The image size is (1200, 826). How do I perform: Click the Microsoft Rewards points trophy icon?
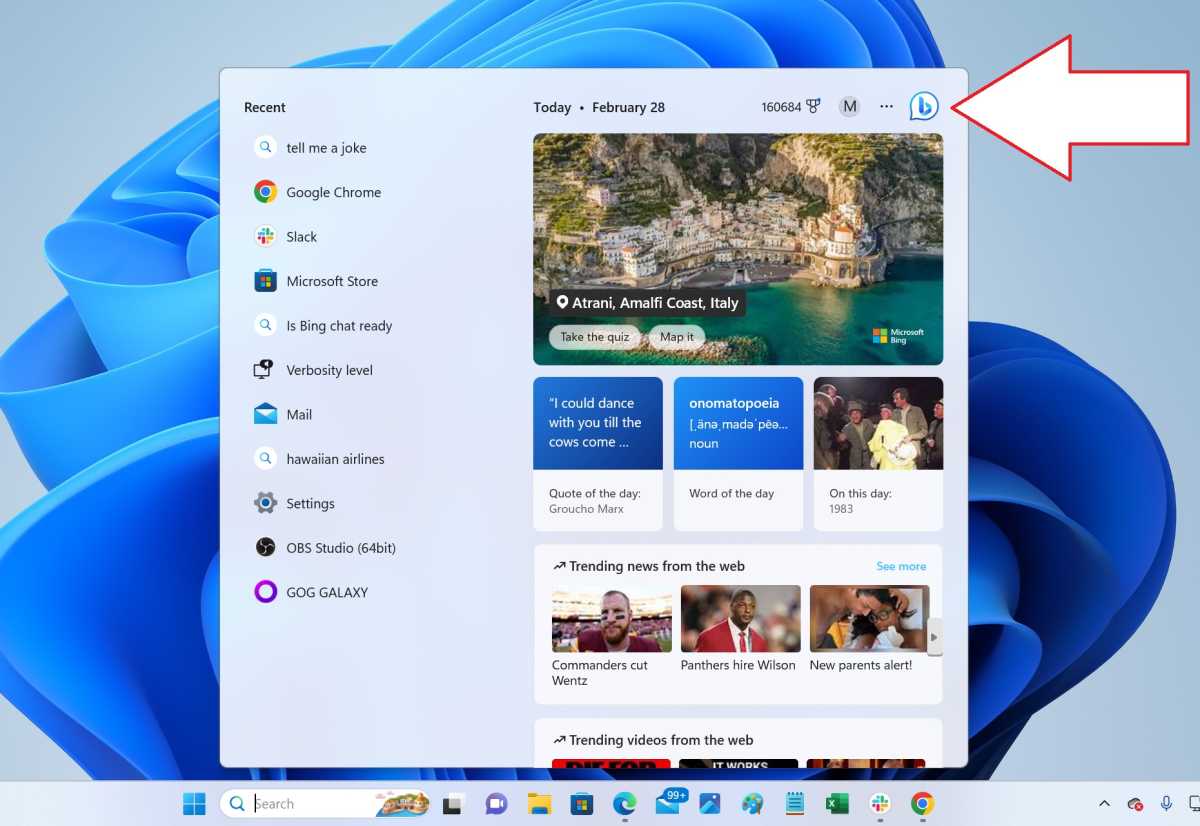click(x=813, y=107)
